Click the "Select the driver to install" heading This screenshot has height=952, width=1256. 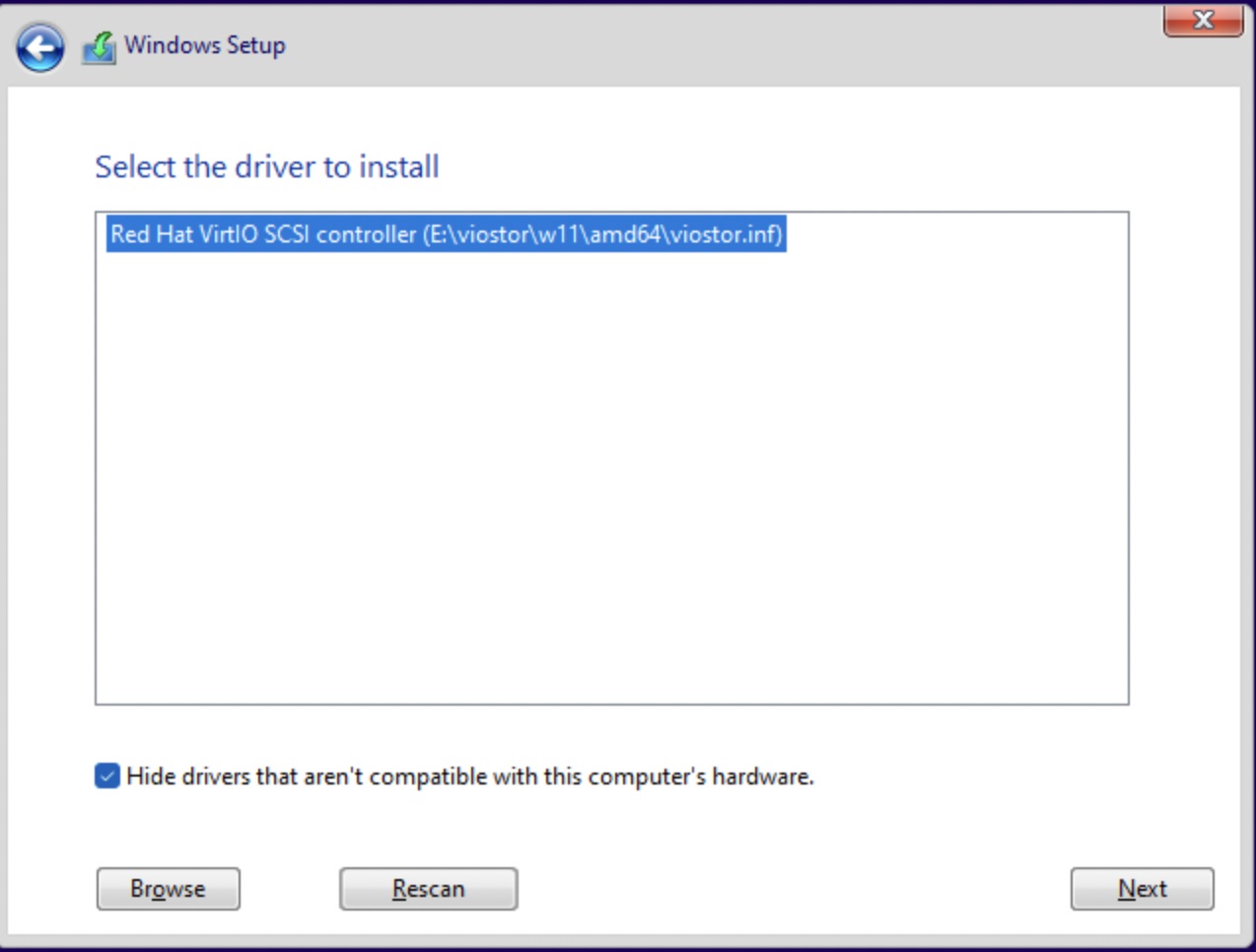(x=266, y=167)
